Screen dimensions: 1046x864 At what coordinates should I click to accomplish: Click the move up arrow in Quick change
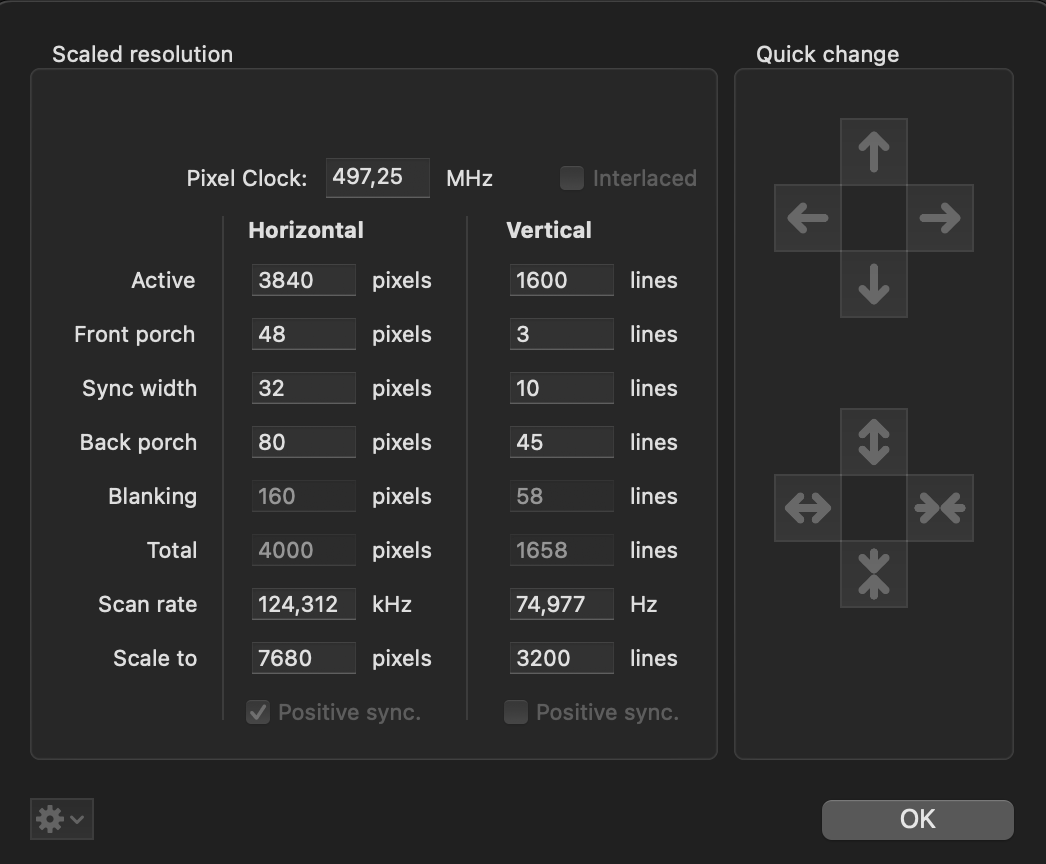(x=874, y=152)
